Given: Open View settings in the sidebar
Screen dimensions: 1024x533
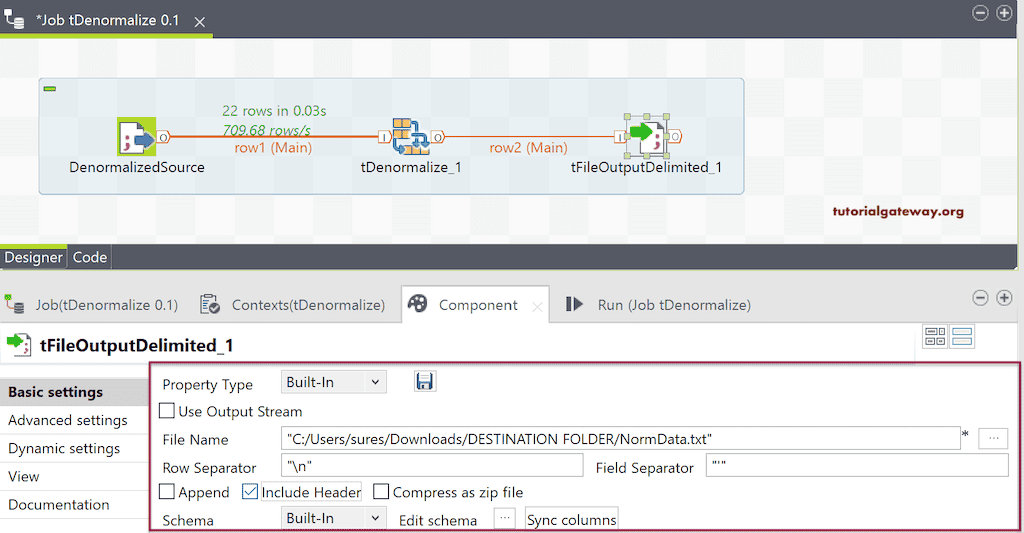Looking at the screenshot, I should tap(74, 476).
